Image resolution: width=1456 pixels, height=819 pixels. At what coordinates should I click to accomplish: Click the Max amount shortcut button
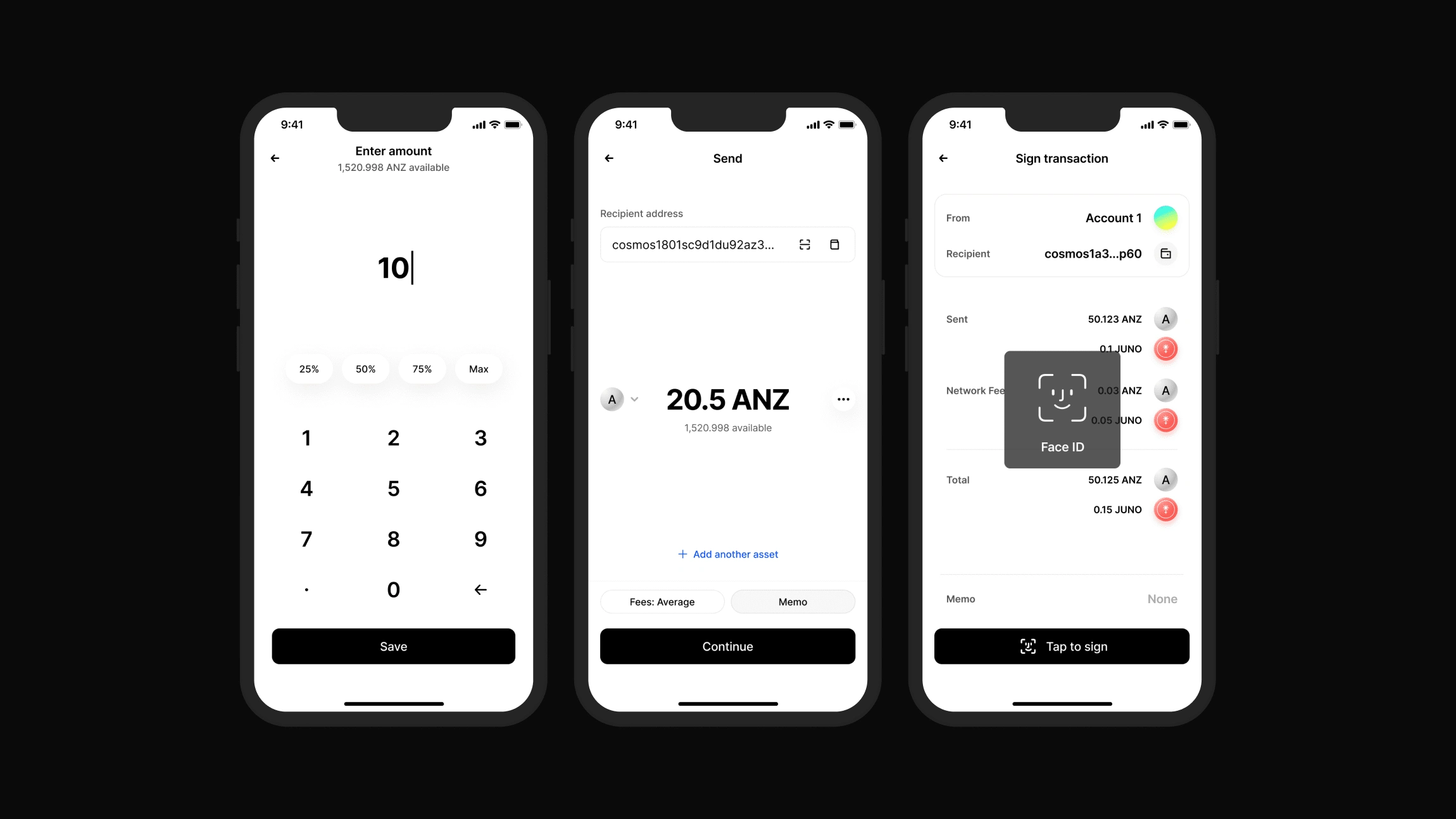pos(478,368)
